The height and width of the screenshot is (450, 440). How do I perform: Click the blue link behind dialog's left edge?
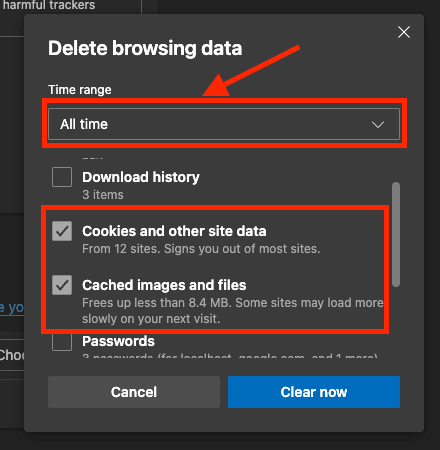(12, 307)
